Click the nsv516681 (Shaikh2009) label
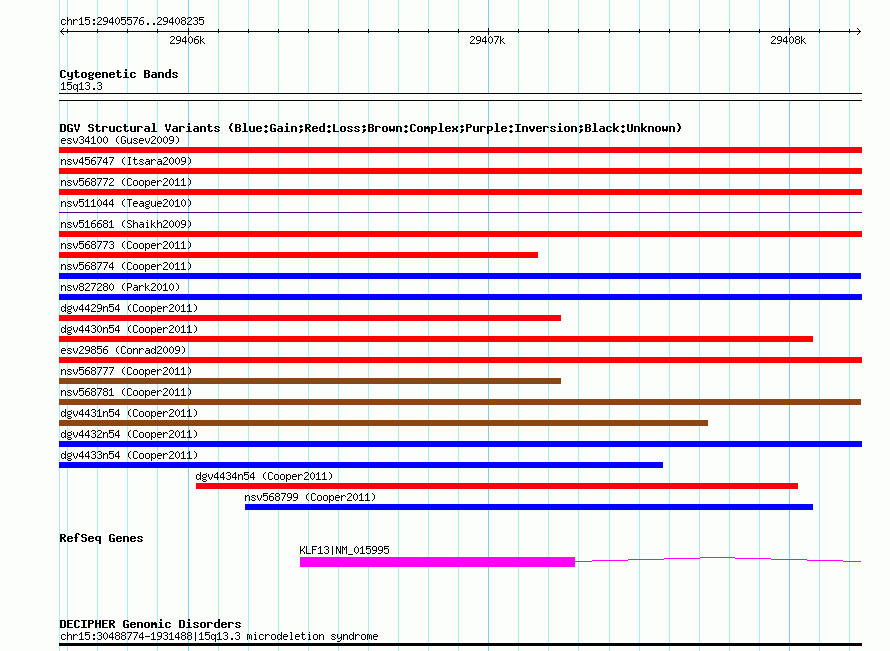The width and height of the screenshot is (890, 651). (126, 224)
